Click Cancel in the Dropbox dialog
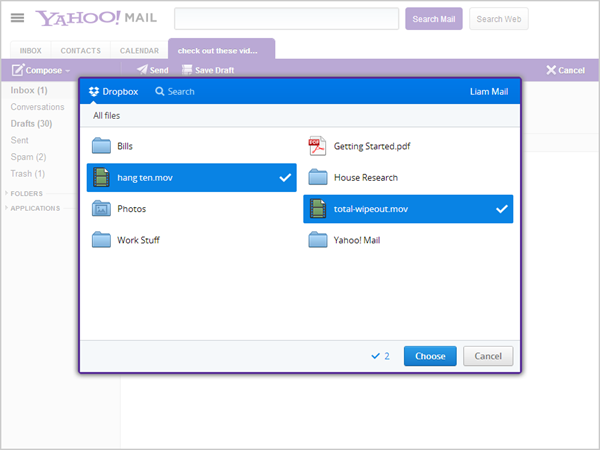 click(x=488, y=356)
